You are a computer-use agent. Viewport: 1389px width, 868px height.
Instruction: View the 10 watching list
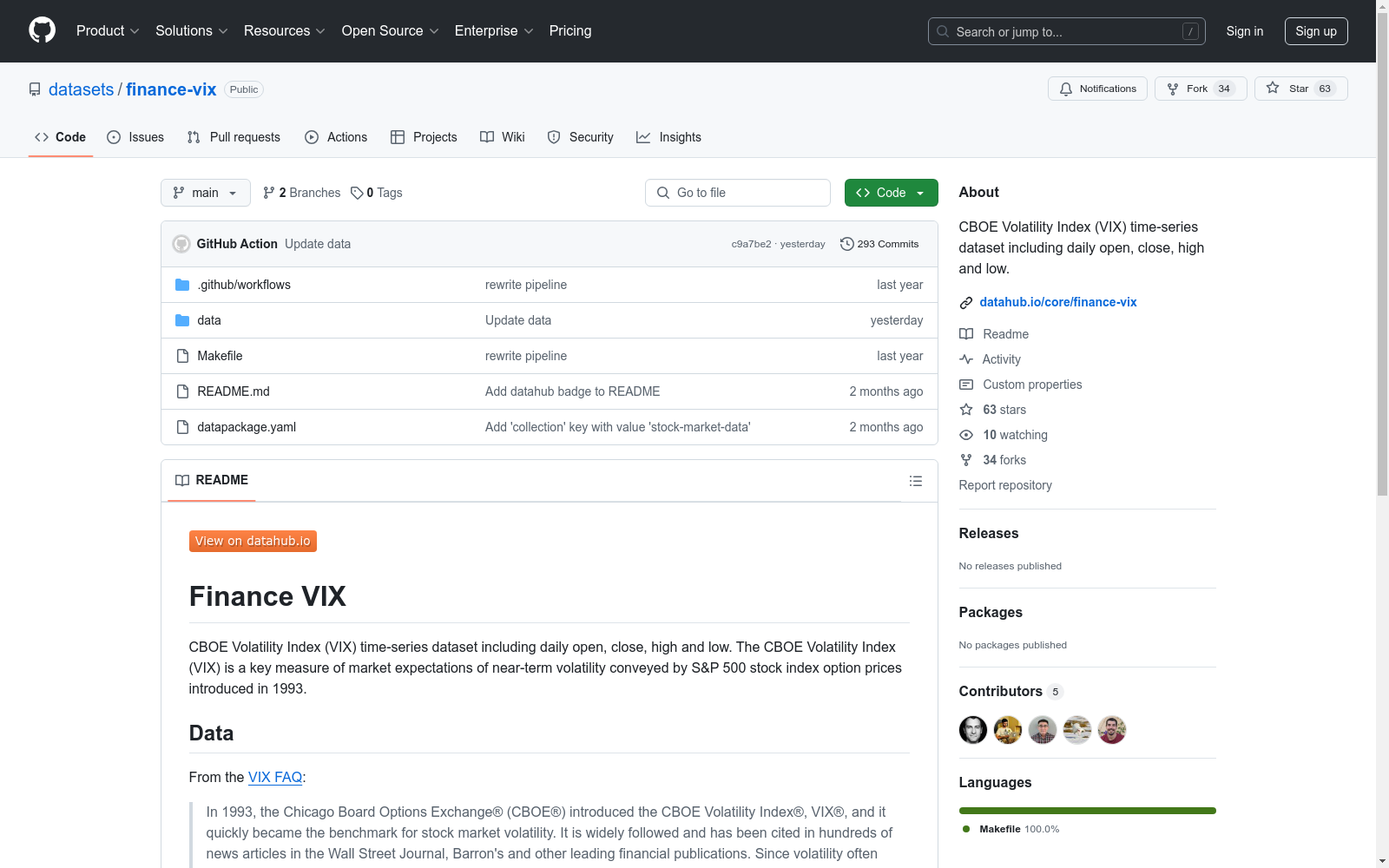(1004, 435)
